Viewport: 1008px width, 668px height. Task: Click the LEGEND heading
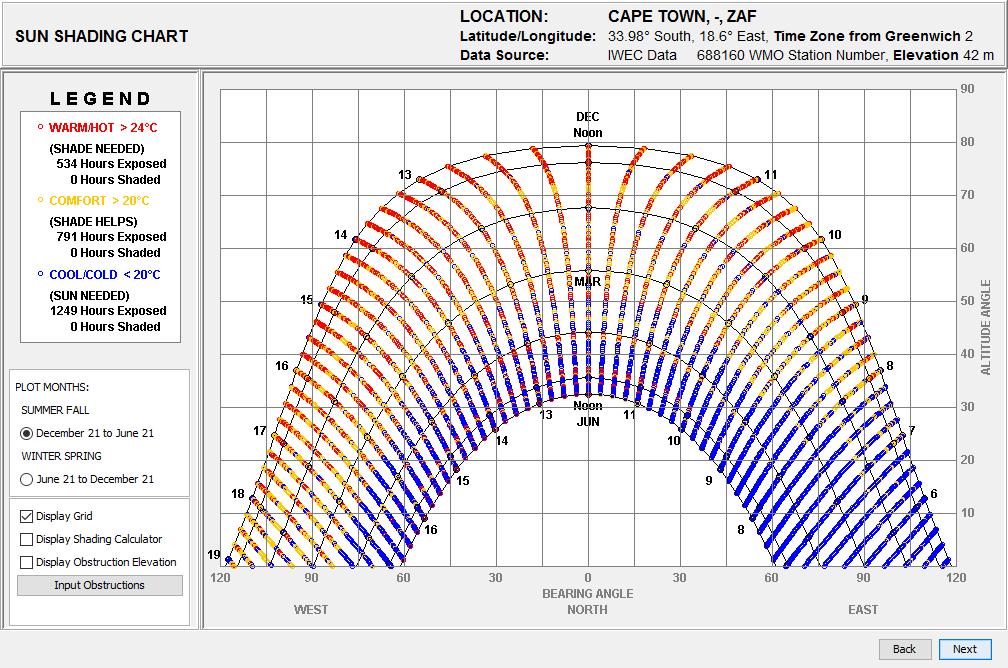[100, 98]
